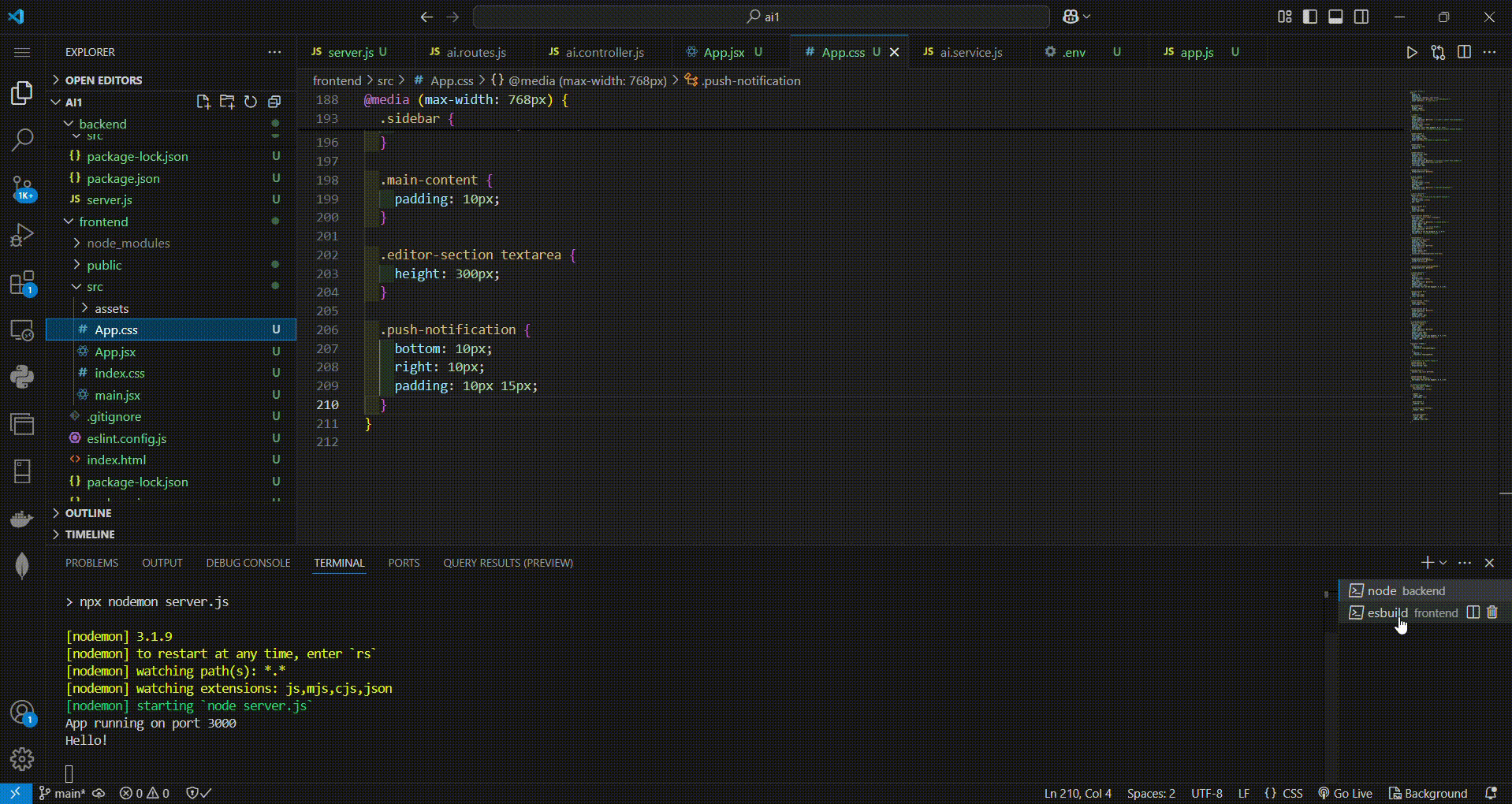Open the Output panel tab

coord(162,563)
